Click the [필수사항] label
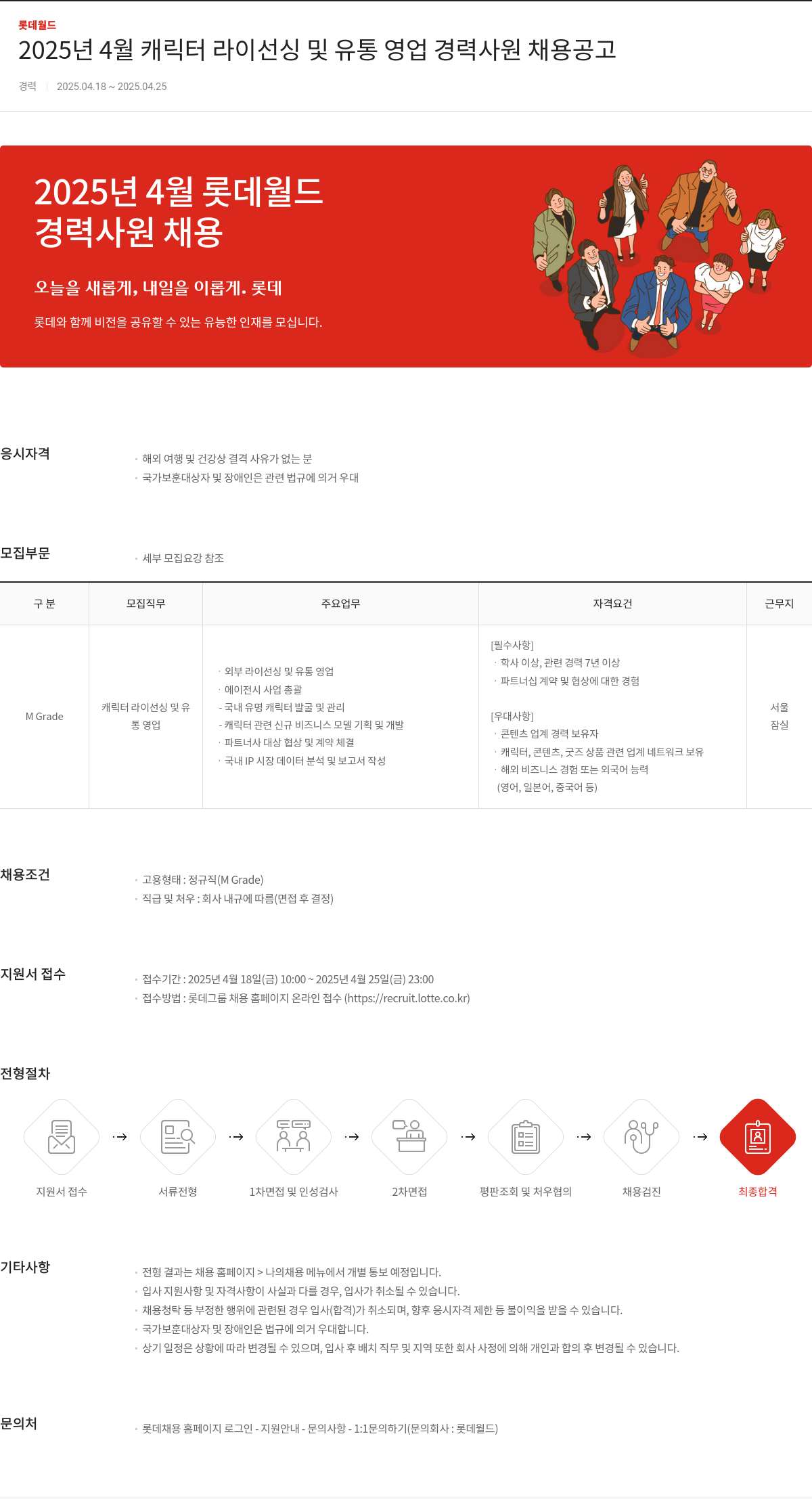The width and height of the screenshot is (812, 1499). (512, 646)
